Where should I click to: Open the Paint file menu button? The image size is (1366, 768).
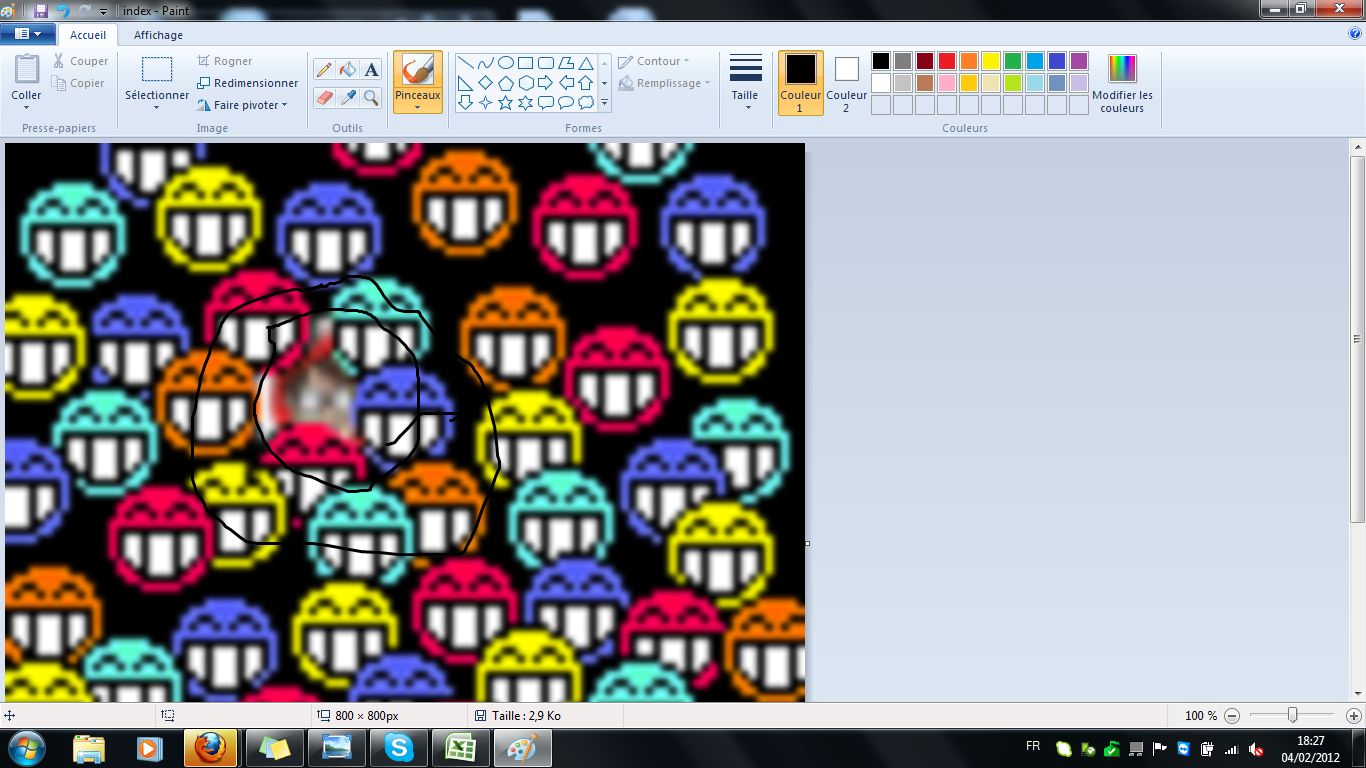coord(28,34)
